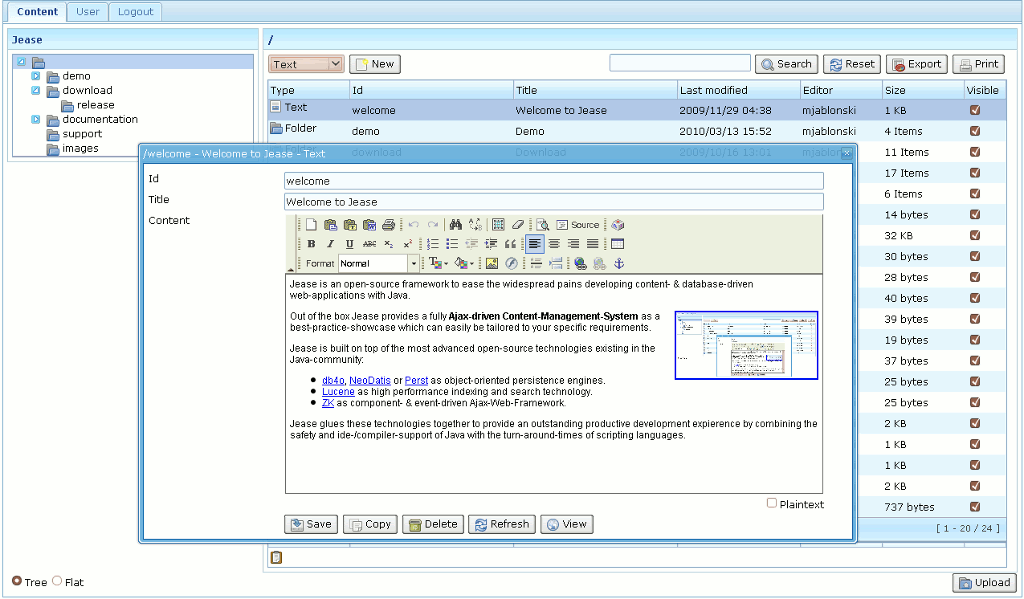Expand the documentation tree folder
The width and height of the screenshot is (1024, 599).
[x=36, y=120]
